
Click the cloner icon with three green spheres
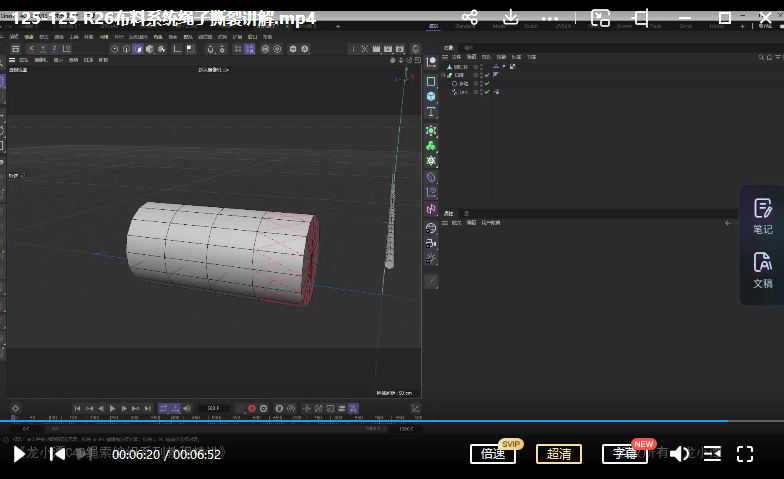pyautogui.click(x=431, y=144)
